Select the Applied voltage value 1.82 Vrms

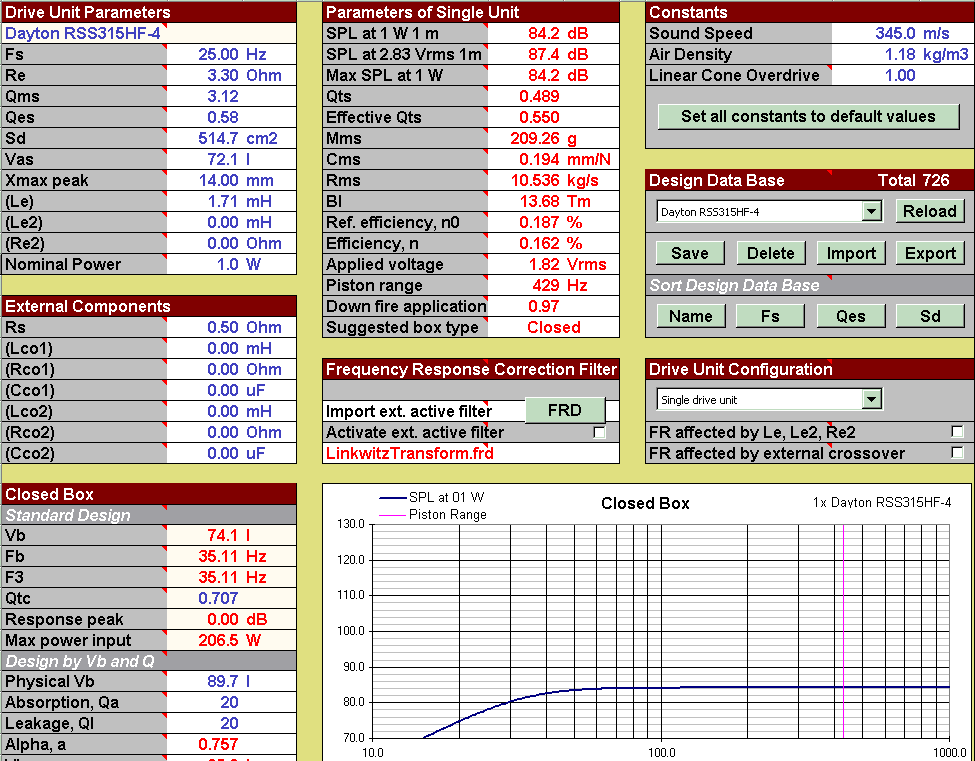[x=553, y=264]
